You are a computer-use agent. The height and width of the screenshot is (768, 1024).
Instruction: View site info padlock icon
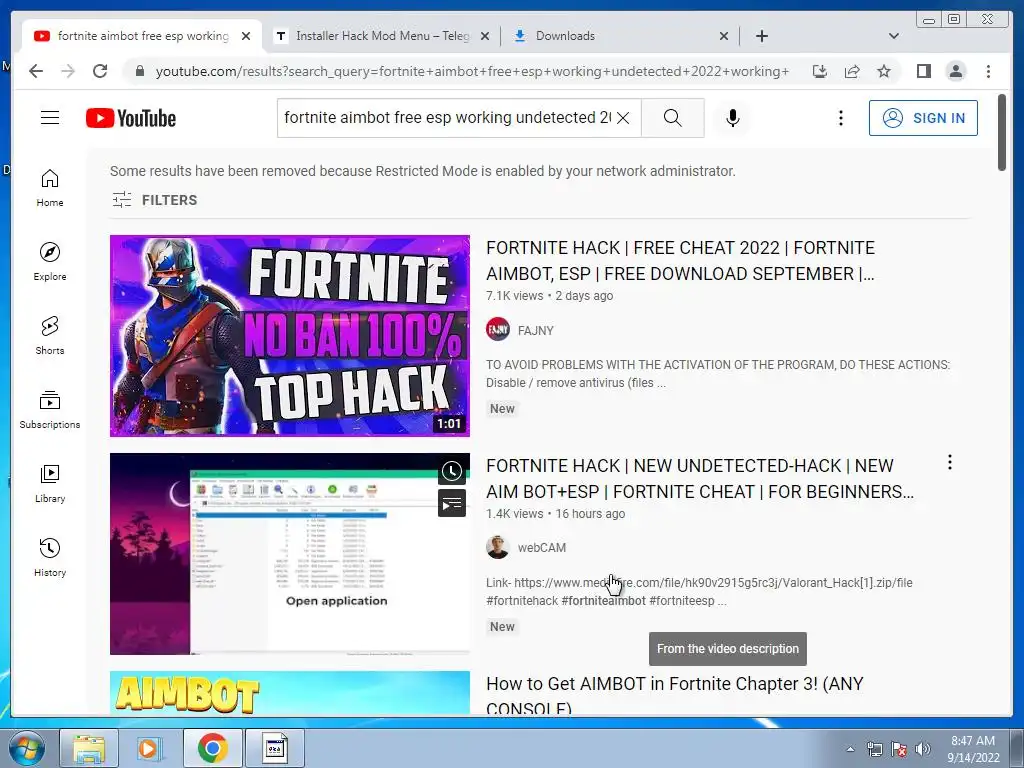click(x=139, y=71)
